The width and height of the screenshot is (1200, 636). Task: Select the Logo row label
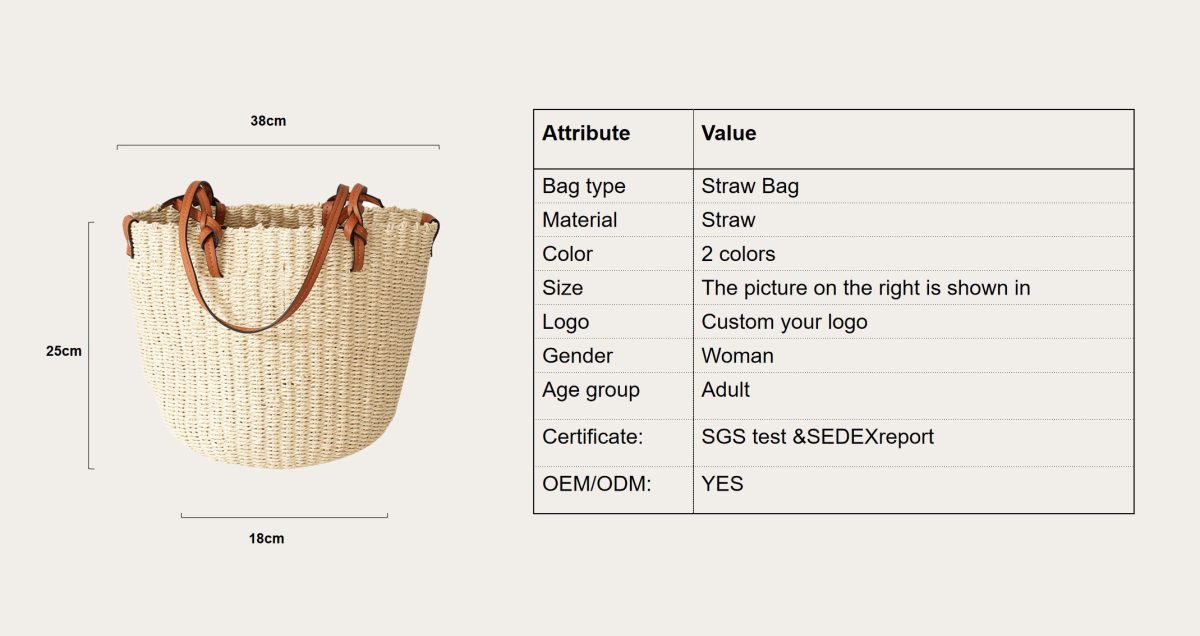coord(566,322)
